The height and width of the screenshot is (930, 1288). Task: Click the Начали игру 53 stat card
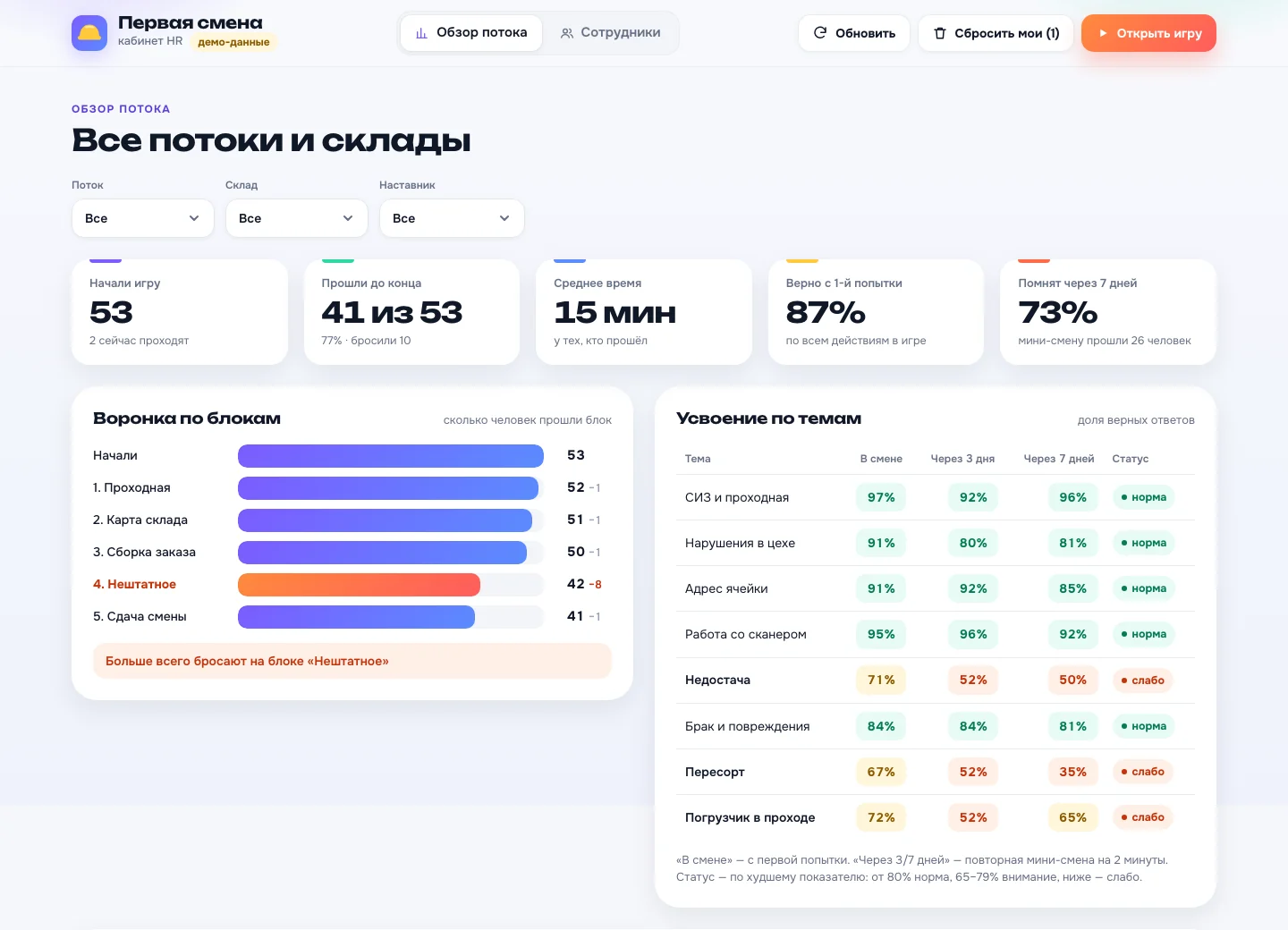(x=180, y=312)
